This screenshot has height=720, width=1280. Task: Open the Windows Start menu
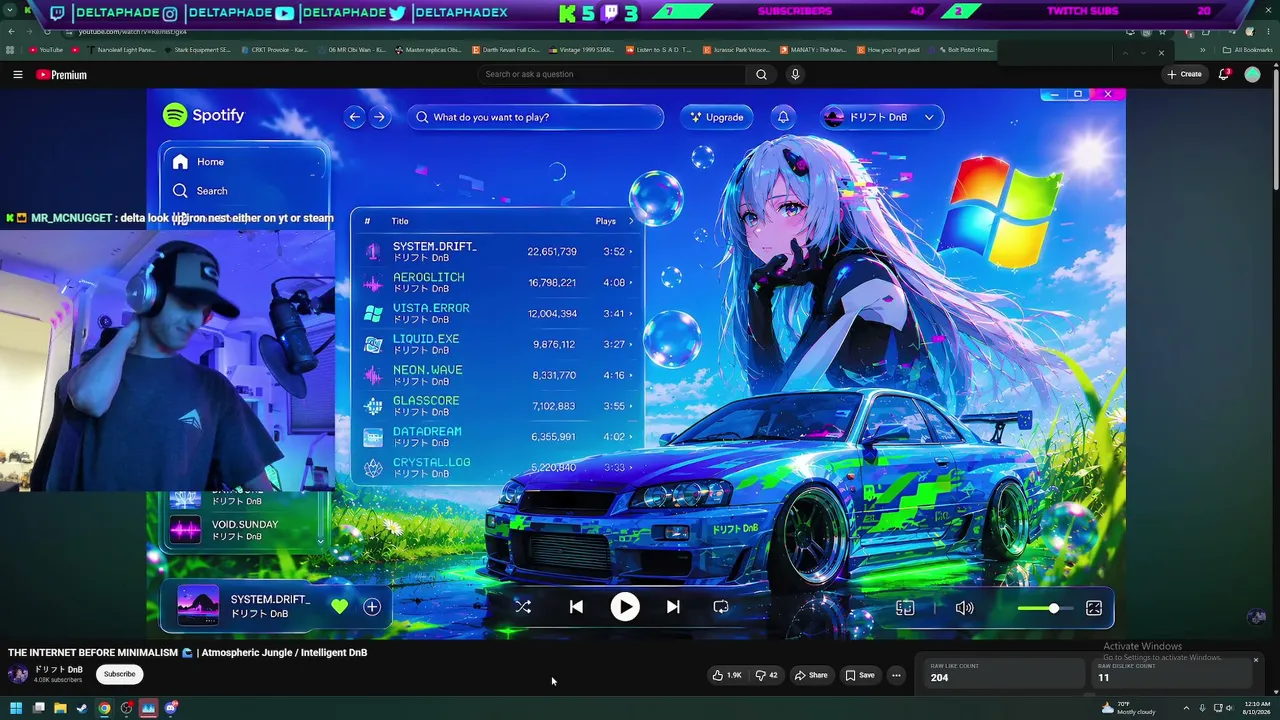pyautogui.click(x=16, y=708)
